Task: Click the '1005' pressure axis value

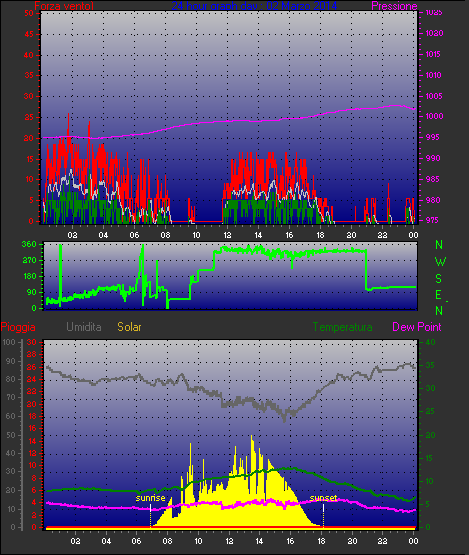Action: [434, 96]
